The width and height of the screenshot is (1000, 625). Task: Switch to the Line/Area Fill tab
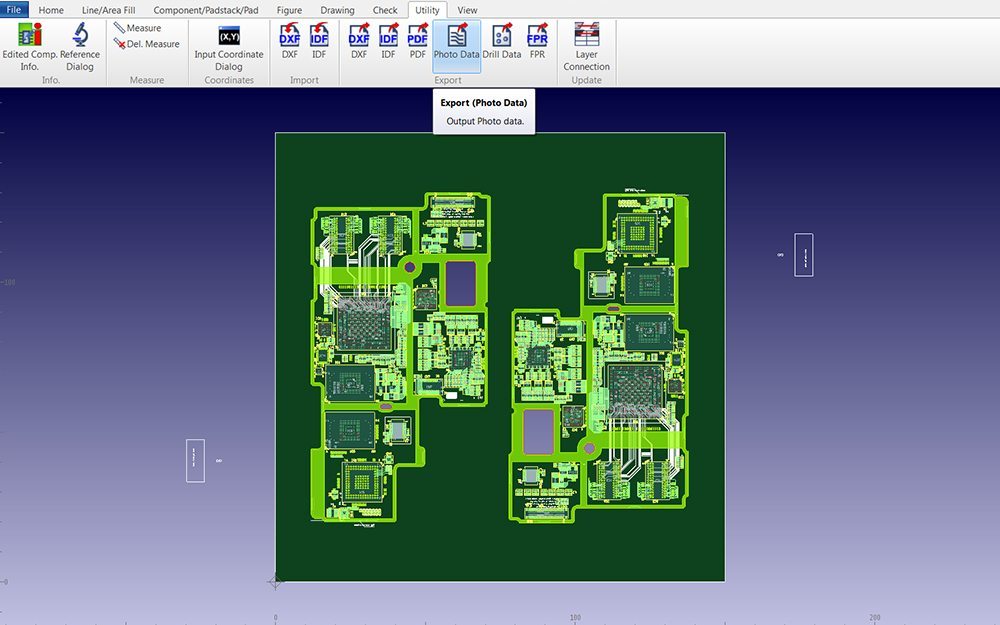(108, 9)
